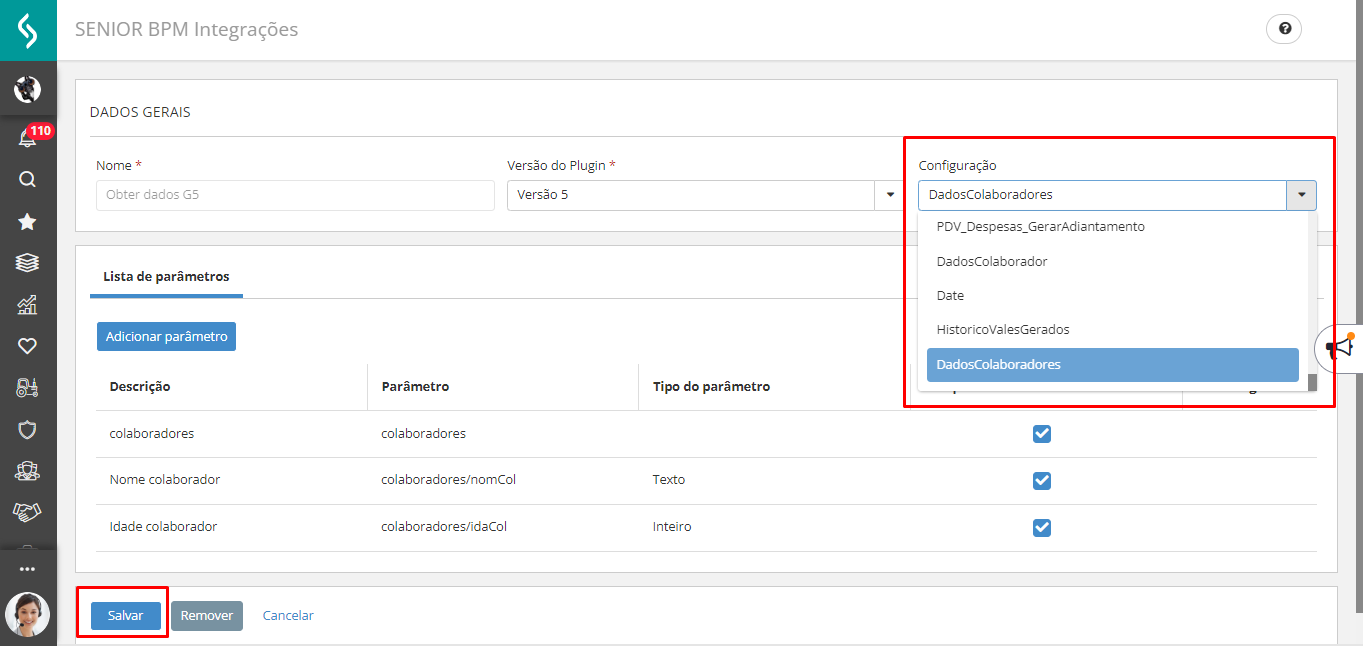Image resolution: width=1363 pixels, height=646 pixels.
Task: Choose the Date configuration option
Action: (x=950, y=296)
